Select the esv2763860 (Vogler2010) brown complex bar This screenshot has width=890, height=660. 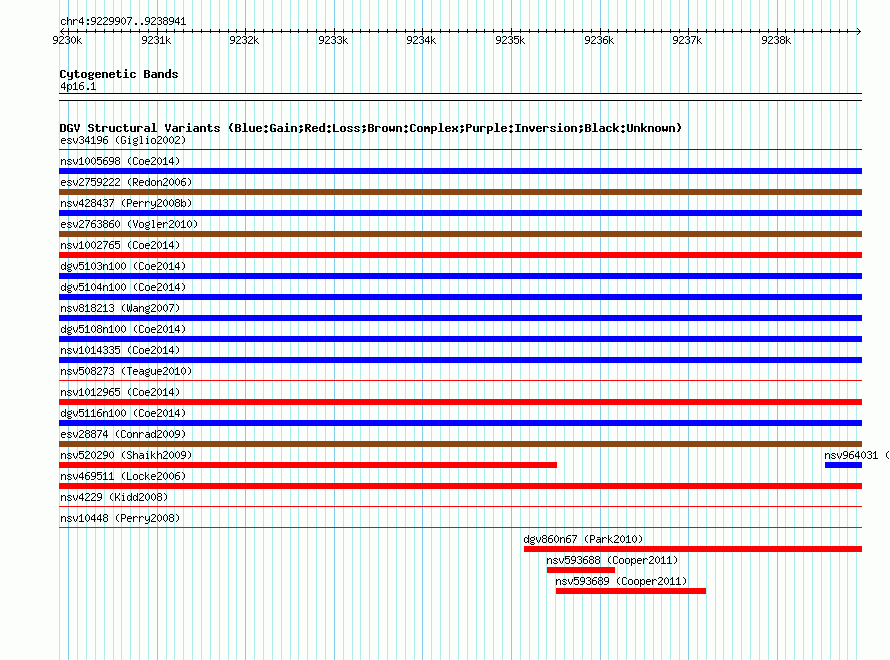[x=460, y=234]
